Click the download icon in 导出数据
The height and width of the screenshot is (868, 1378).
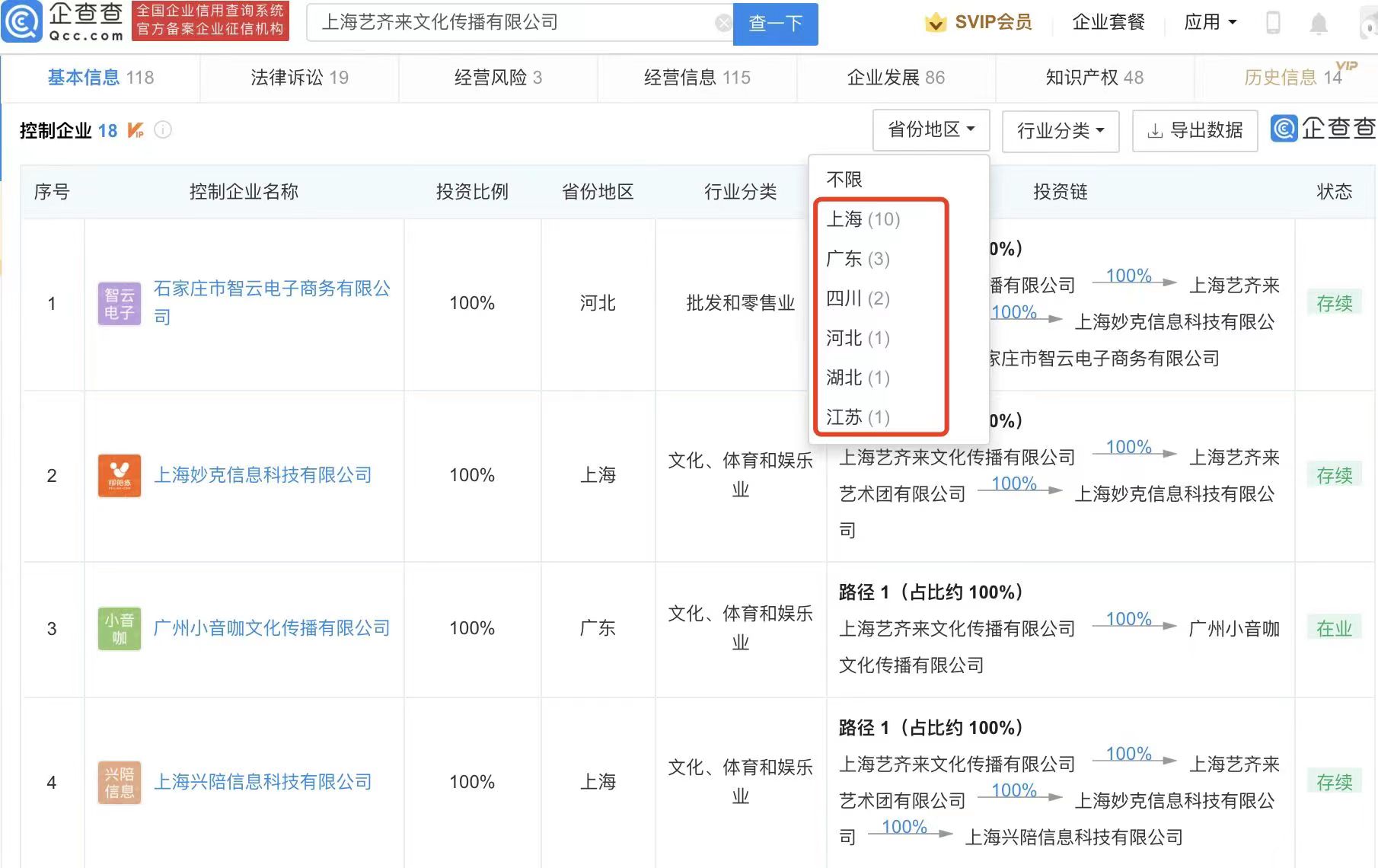coord(1155,131)
